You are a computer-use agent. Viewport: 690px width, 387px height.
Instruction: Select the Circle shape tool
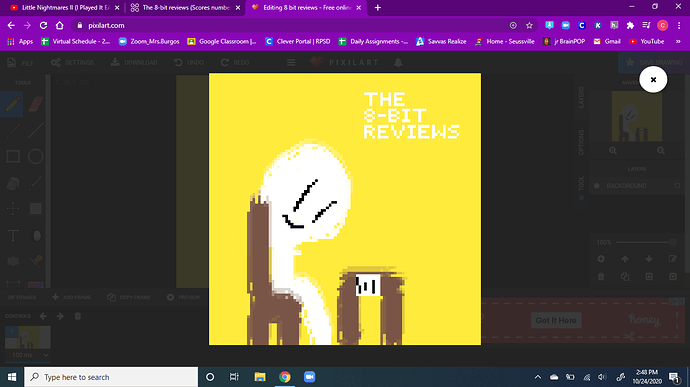[35, 156]
